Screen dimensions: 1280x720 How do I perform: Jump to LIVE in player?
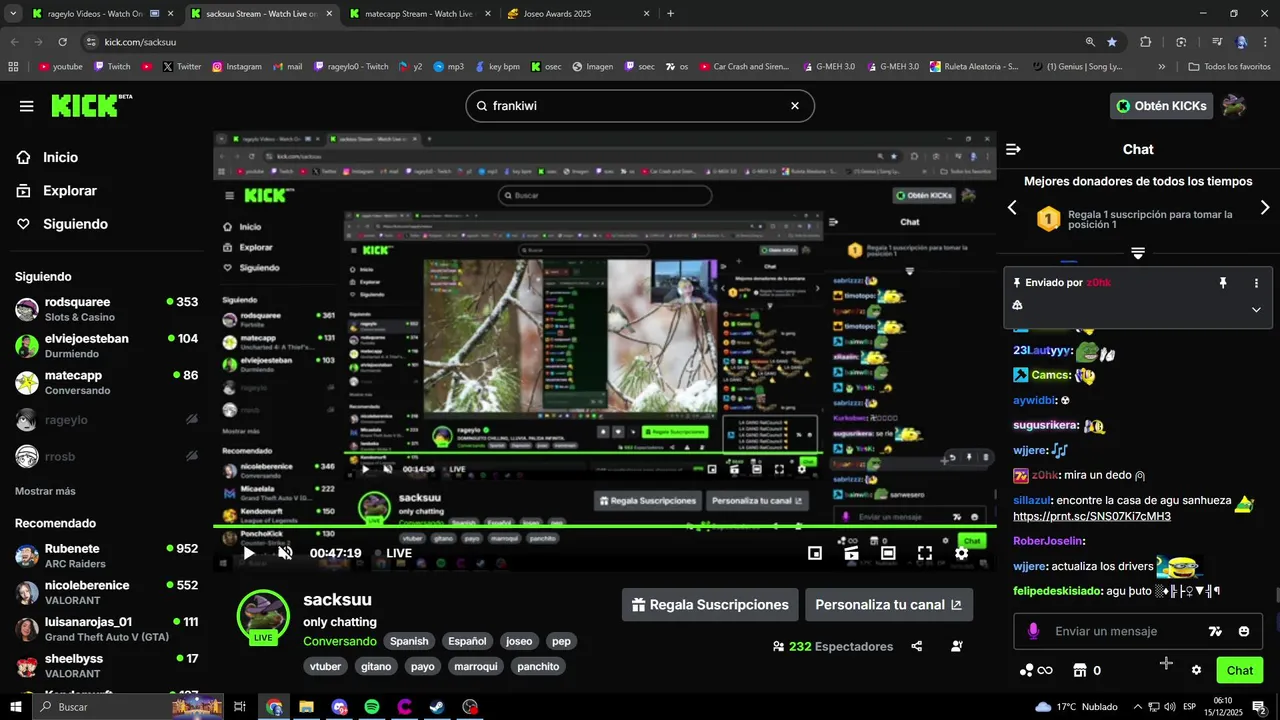coord(392,553)
